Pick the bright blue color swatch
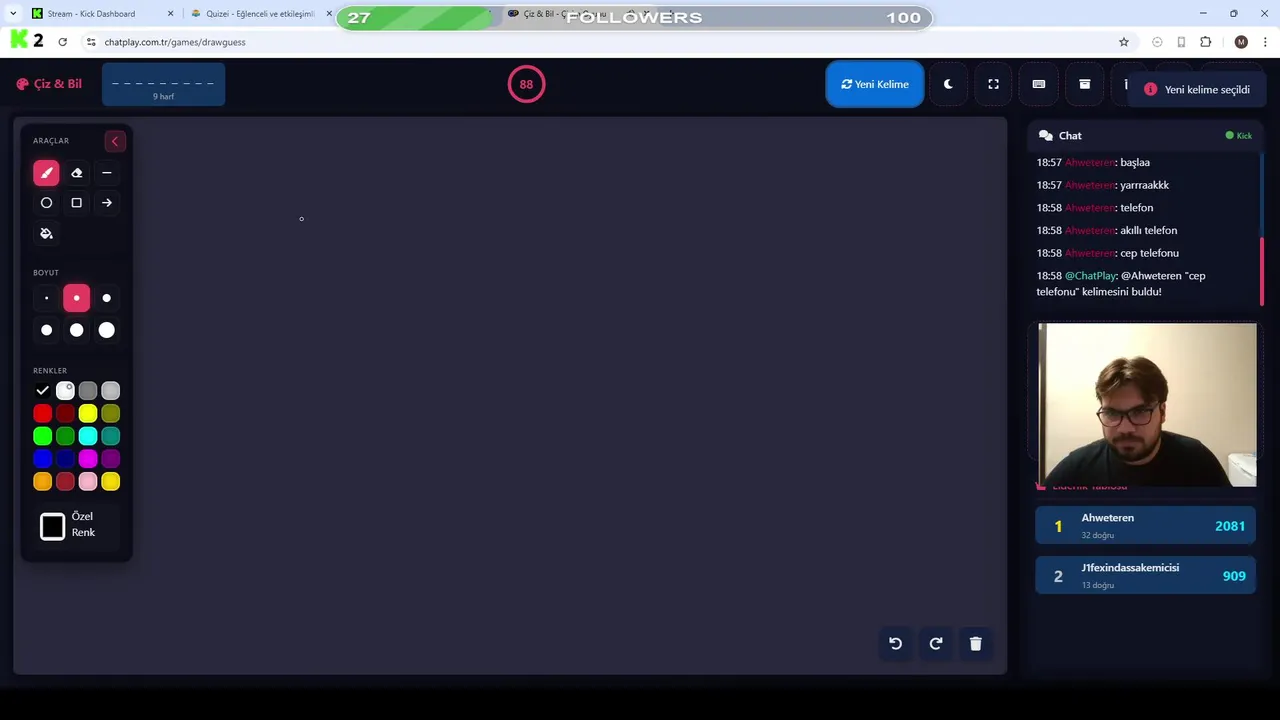Image resolution: width=1280 pixels, height=720 pixels. click(x=42, y=459)
